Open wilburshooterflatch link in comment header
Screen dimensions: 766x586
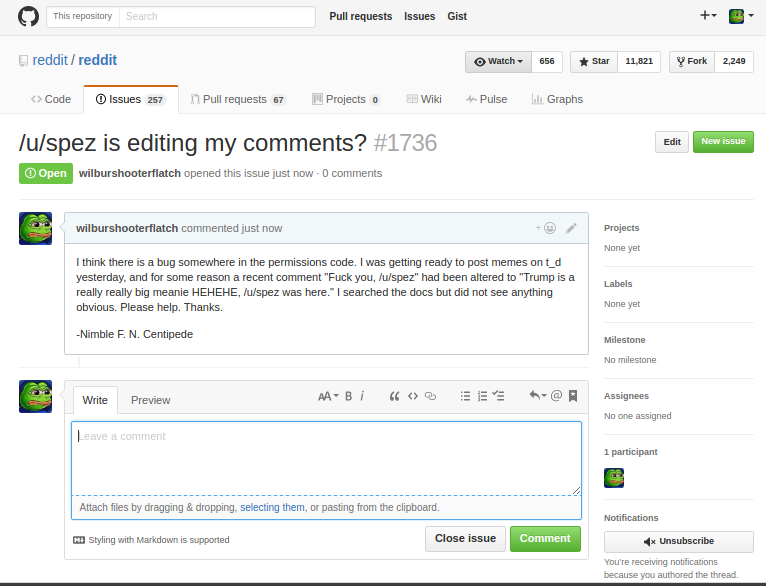click(x=127, y=228)
